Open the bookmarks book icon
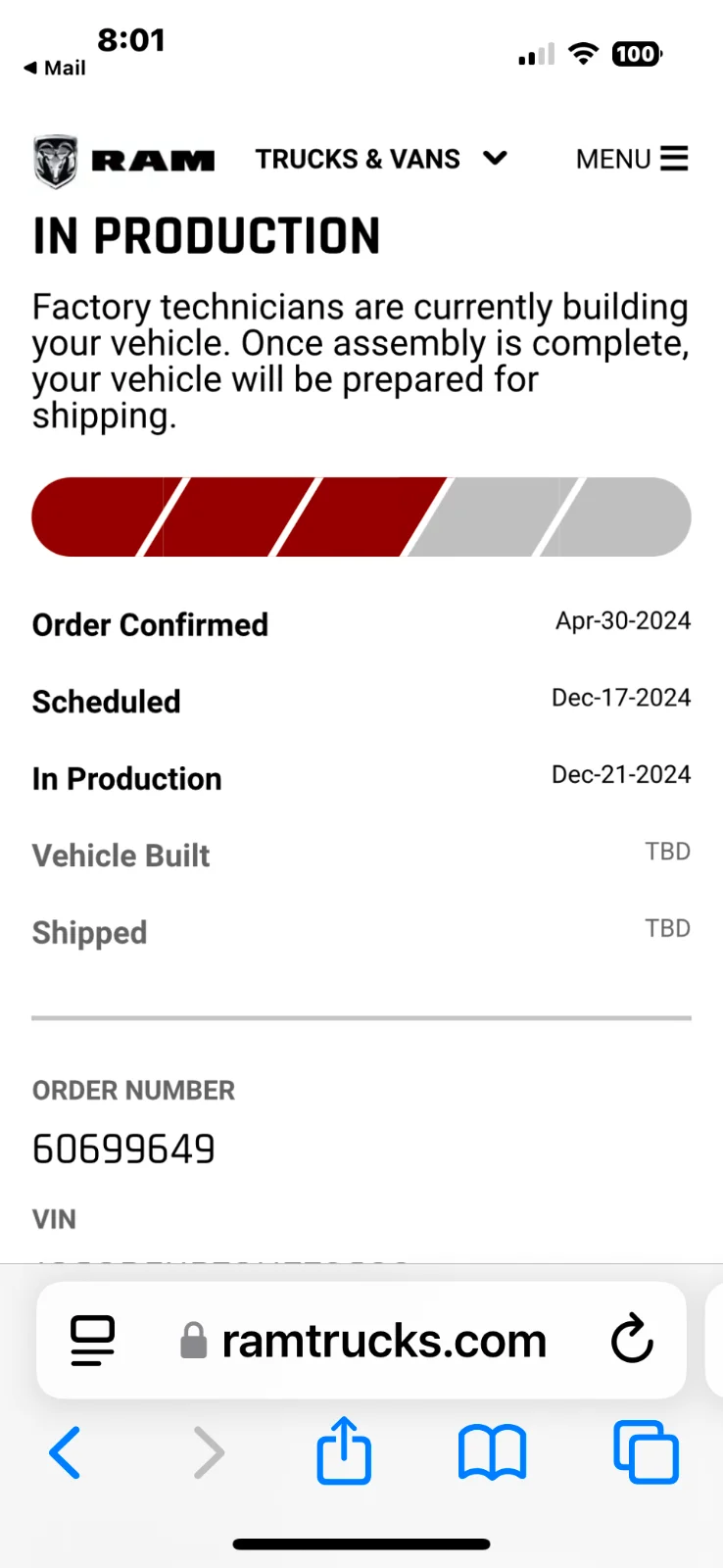The height and width of the screenshot is (1568, 723). click(492, 1452)
